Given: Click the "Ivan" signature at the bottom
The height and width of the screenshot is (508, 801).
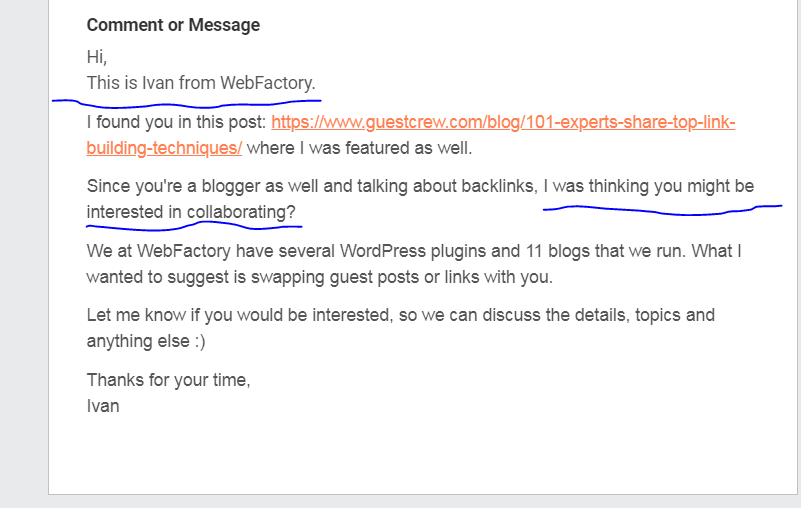Looking at the screenshot, I should (x=103, y=406).
